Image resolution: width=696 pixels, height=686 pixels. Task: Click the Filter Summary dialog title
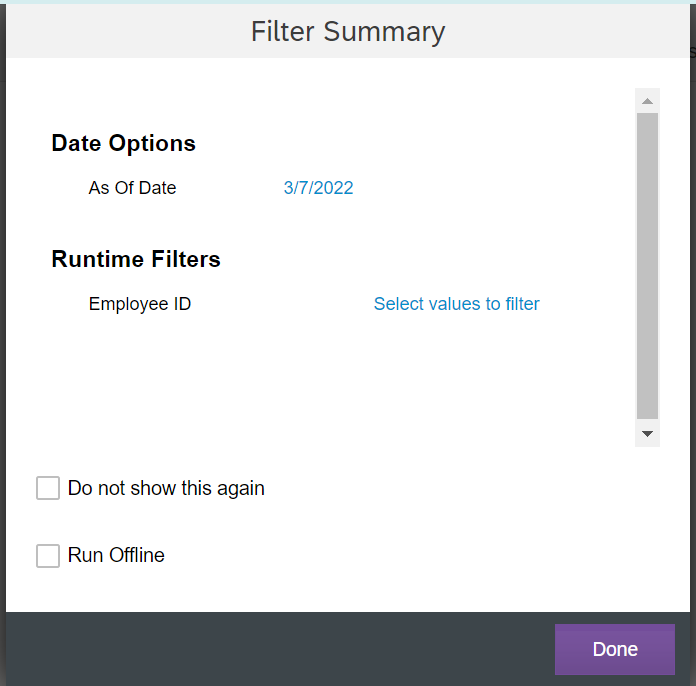click(348, 32)
